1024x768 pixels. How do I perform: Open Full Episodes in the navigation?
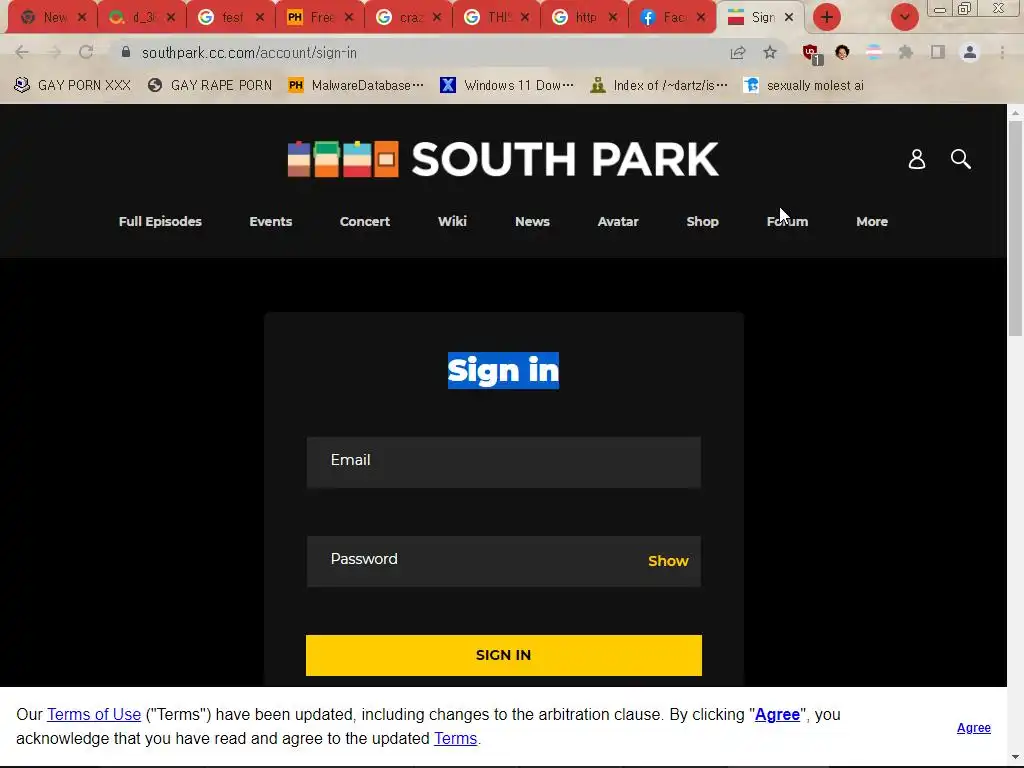point(160,221)
